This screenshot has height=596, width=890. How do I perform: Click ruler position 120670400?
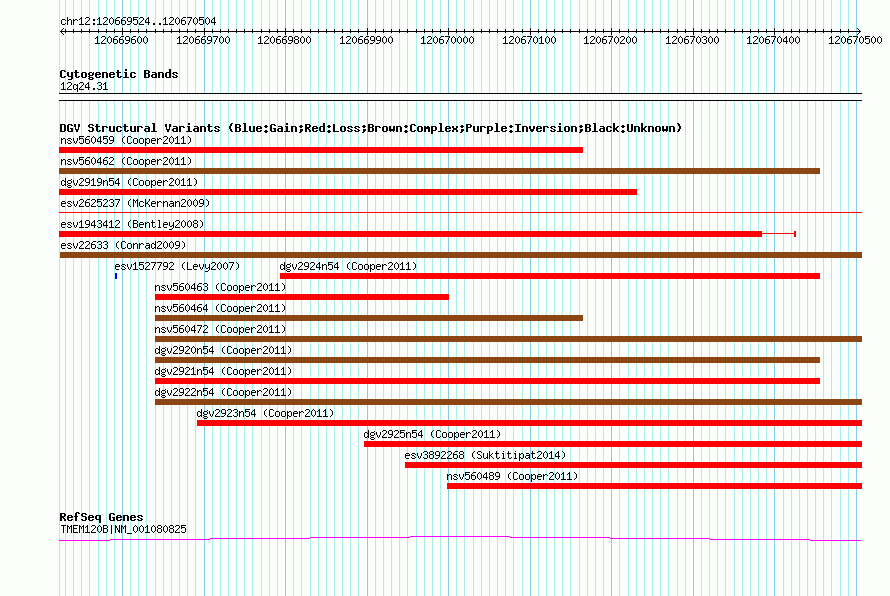[x=773, y=40]
